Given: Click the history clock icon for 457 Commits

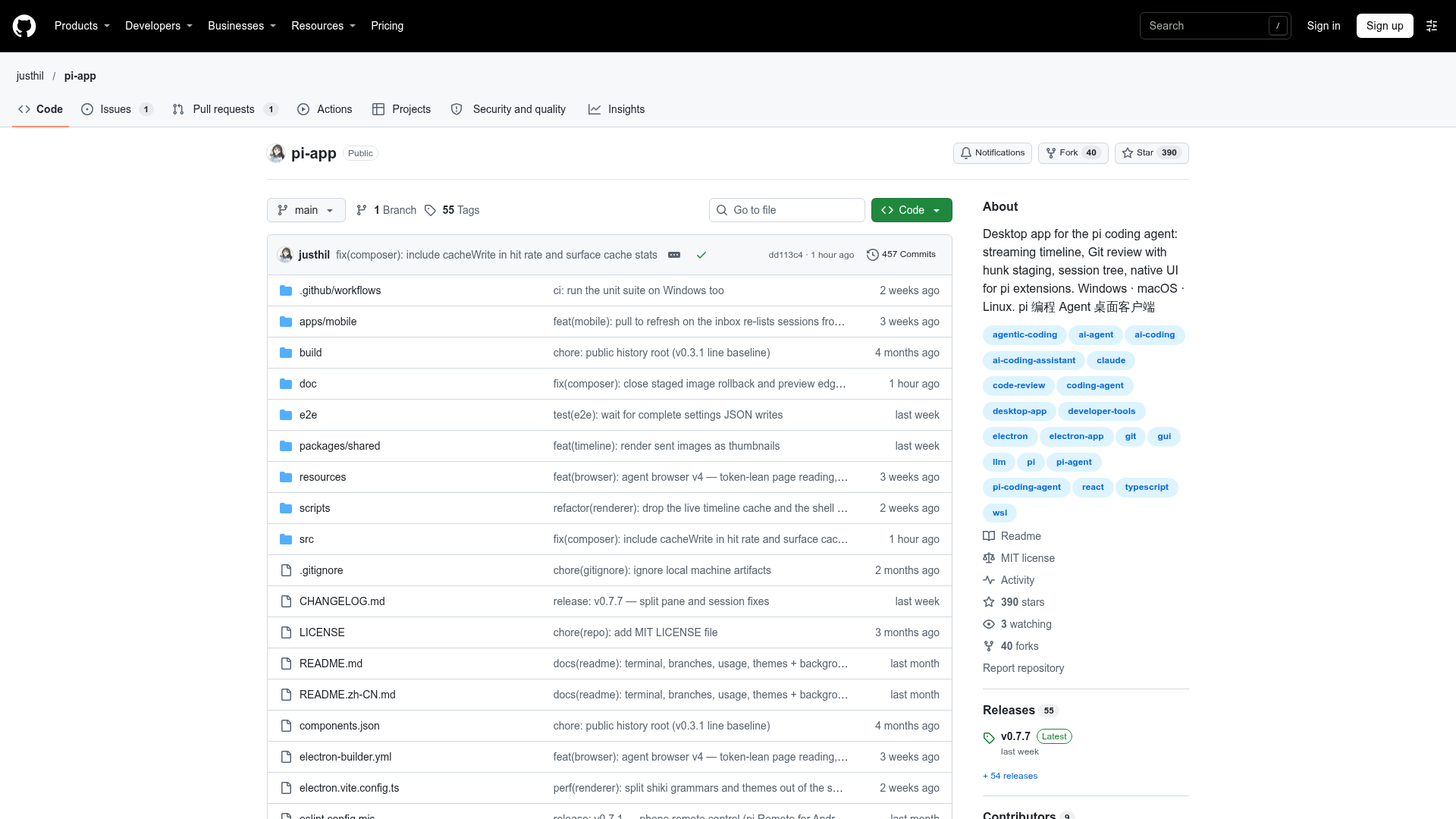Looking at the screenshot, I should pos(873,255).
